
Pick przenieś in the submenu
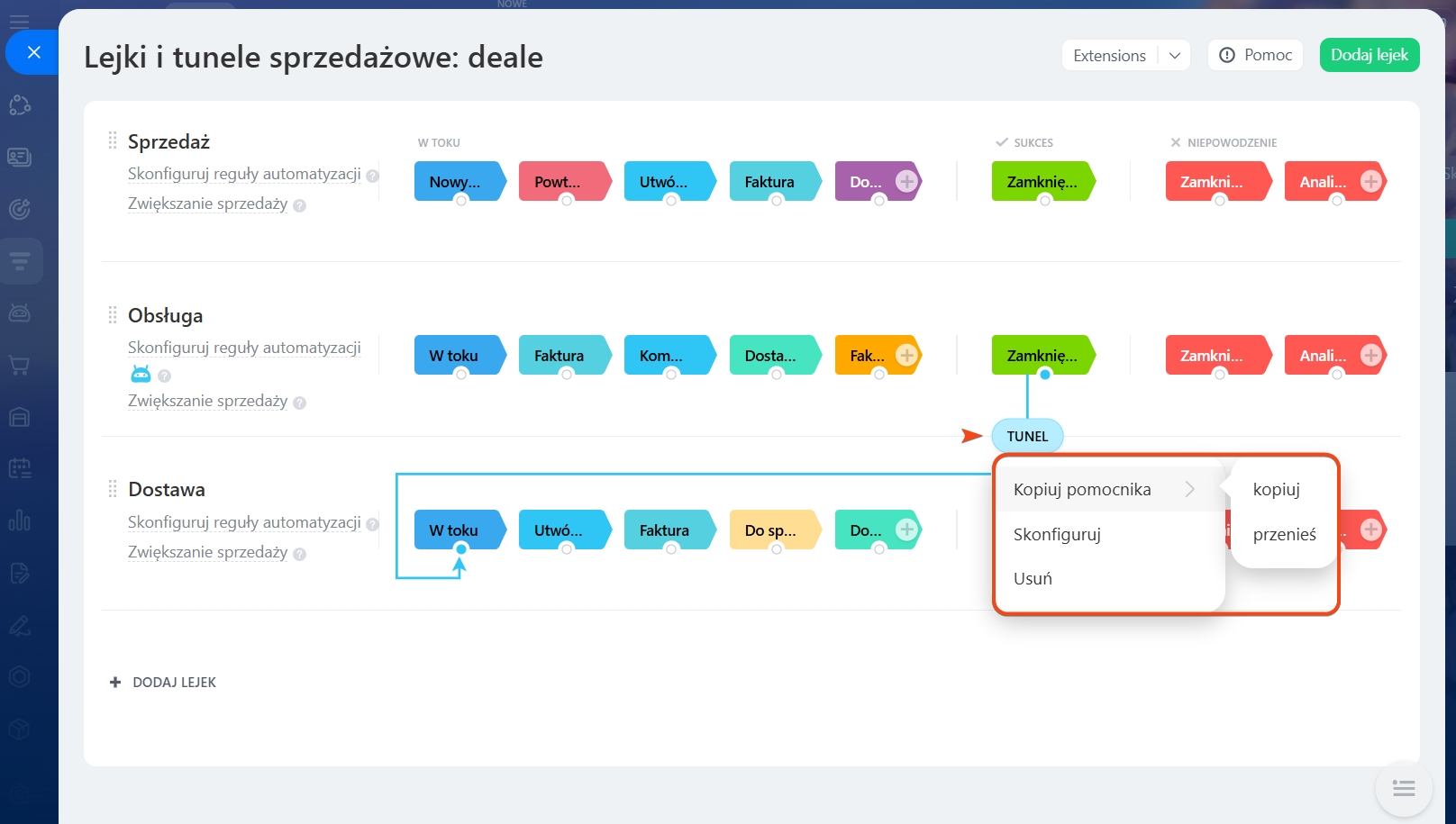click(x=1283, y=534)
